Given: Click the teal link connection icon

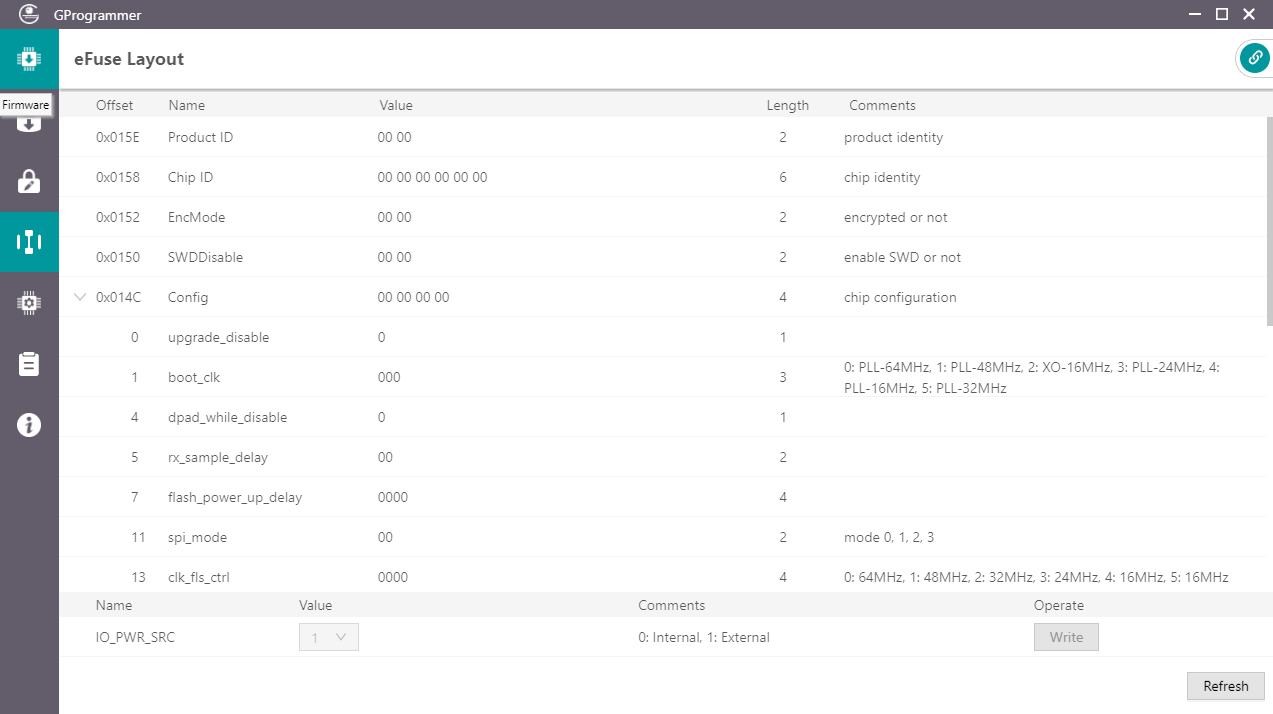Looking at the screenshot, I should point(1254,59).
